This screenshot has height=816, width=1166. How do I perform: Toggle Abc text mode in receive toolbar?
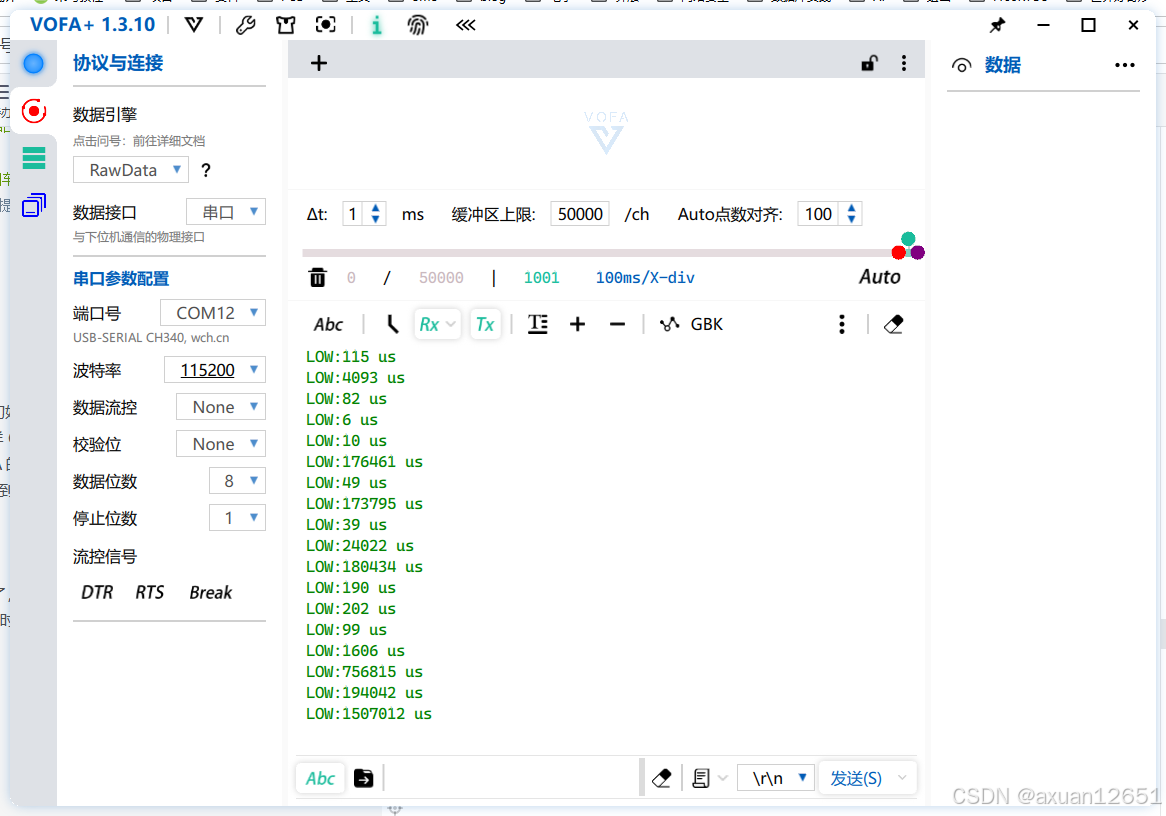point(328,324)
